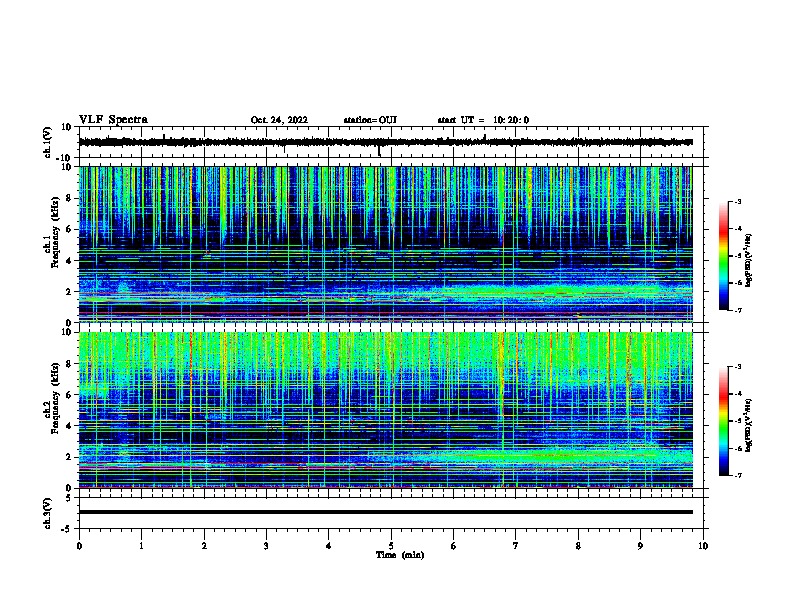Screen dimensions: 792x612
Task: Select the date label "Oct. 24, 2022"
Action: [x=279, y=120]
